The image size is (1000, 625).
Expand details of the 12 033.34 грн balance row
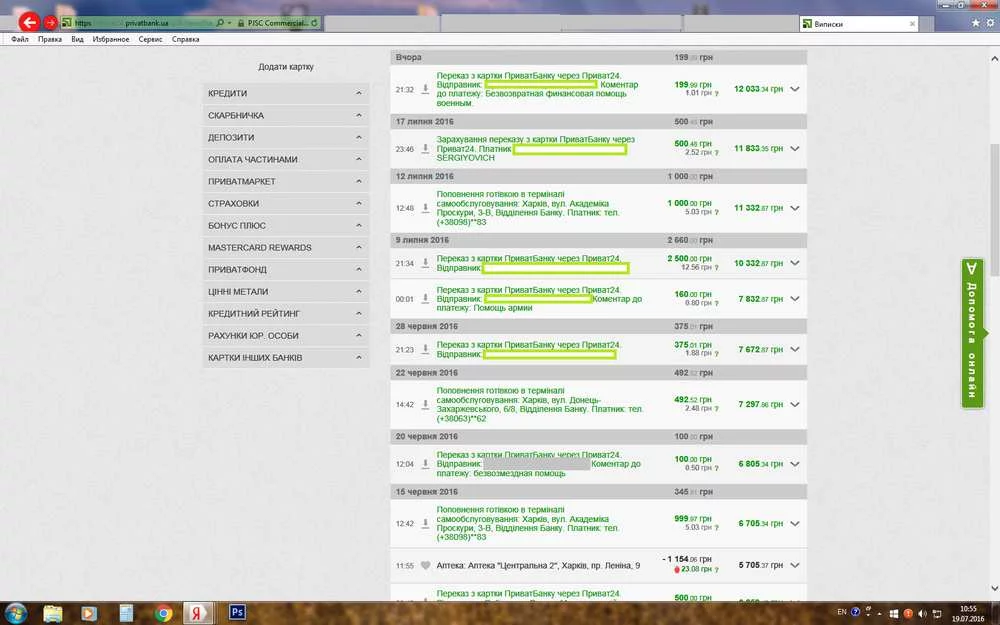click(x=795, y=89)
